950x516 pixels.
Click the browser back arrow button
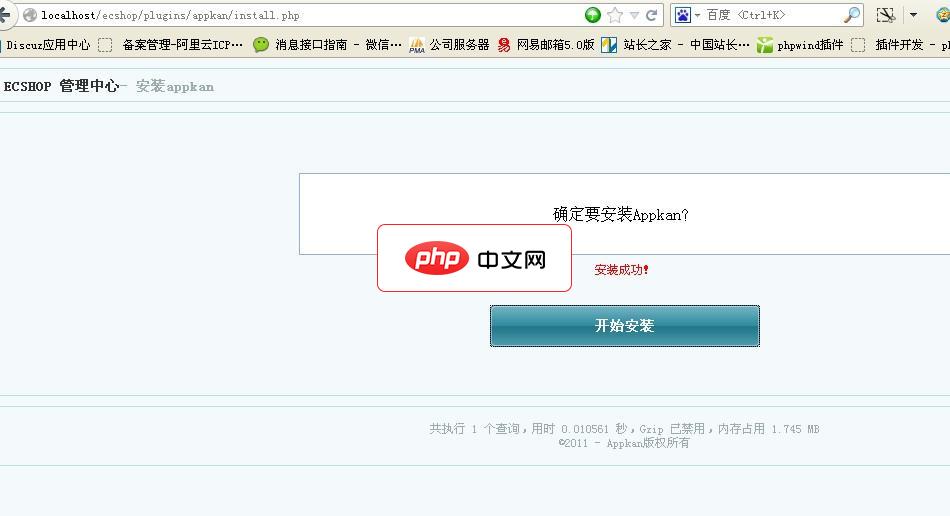pyautogui.click(x=5, y=15)
